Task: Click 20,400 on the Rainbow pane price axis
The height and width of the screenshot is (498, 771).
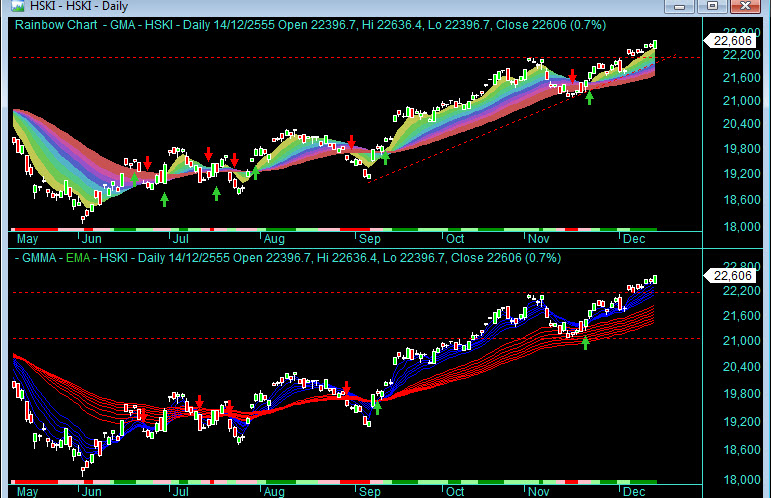Action: pyautogui.click(x=741, y=124)
